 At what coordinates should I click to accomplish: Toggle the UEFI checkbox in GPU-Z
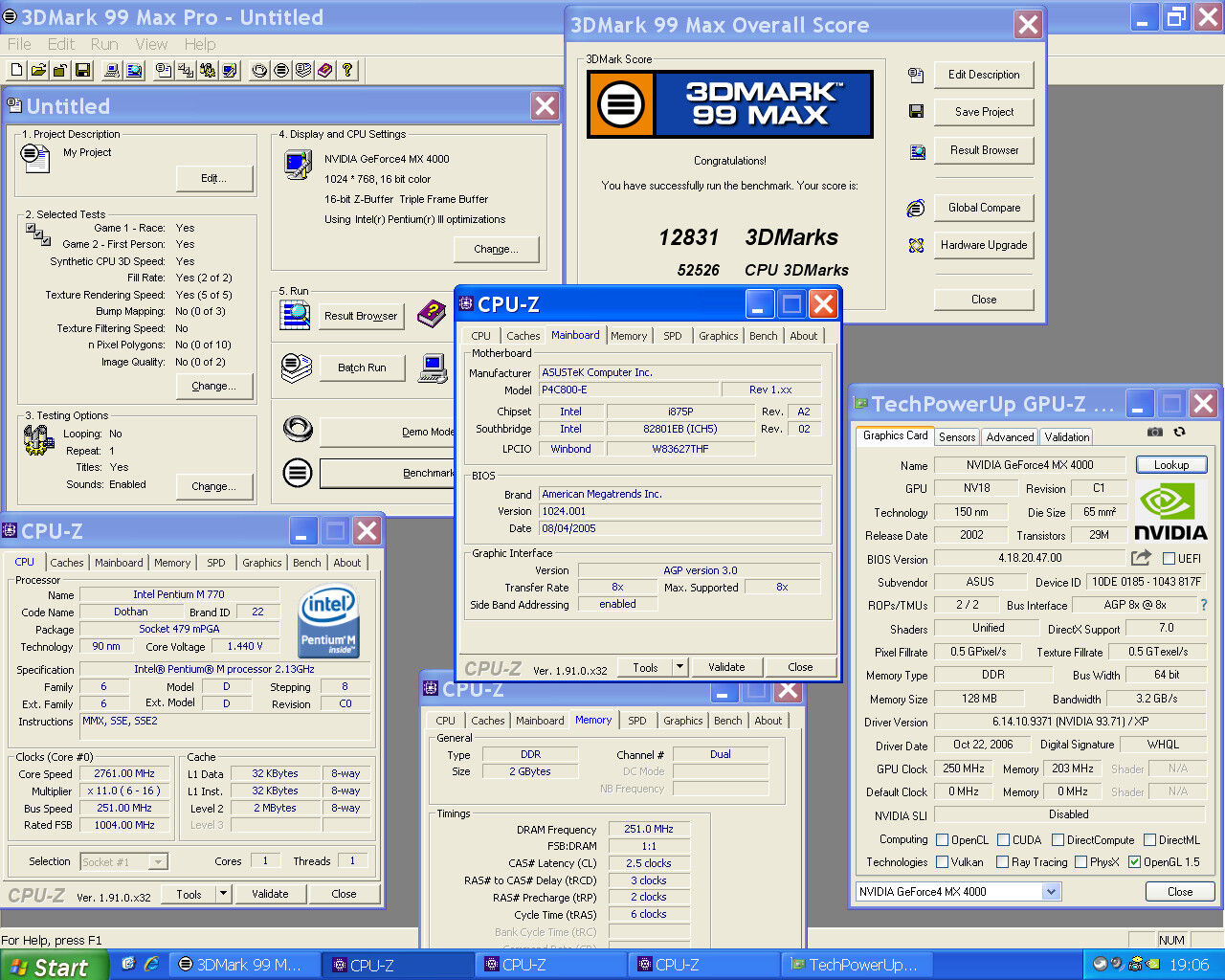(1169, 558)
